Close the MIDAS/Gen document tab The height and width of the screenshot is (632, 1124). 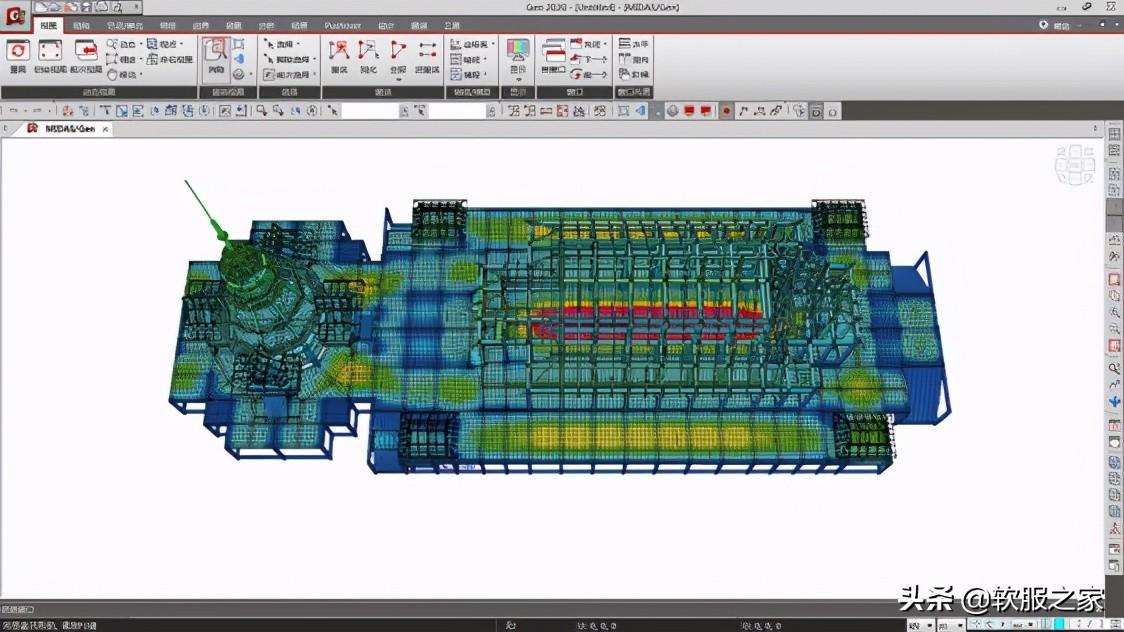(105, 130)
